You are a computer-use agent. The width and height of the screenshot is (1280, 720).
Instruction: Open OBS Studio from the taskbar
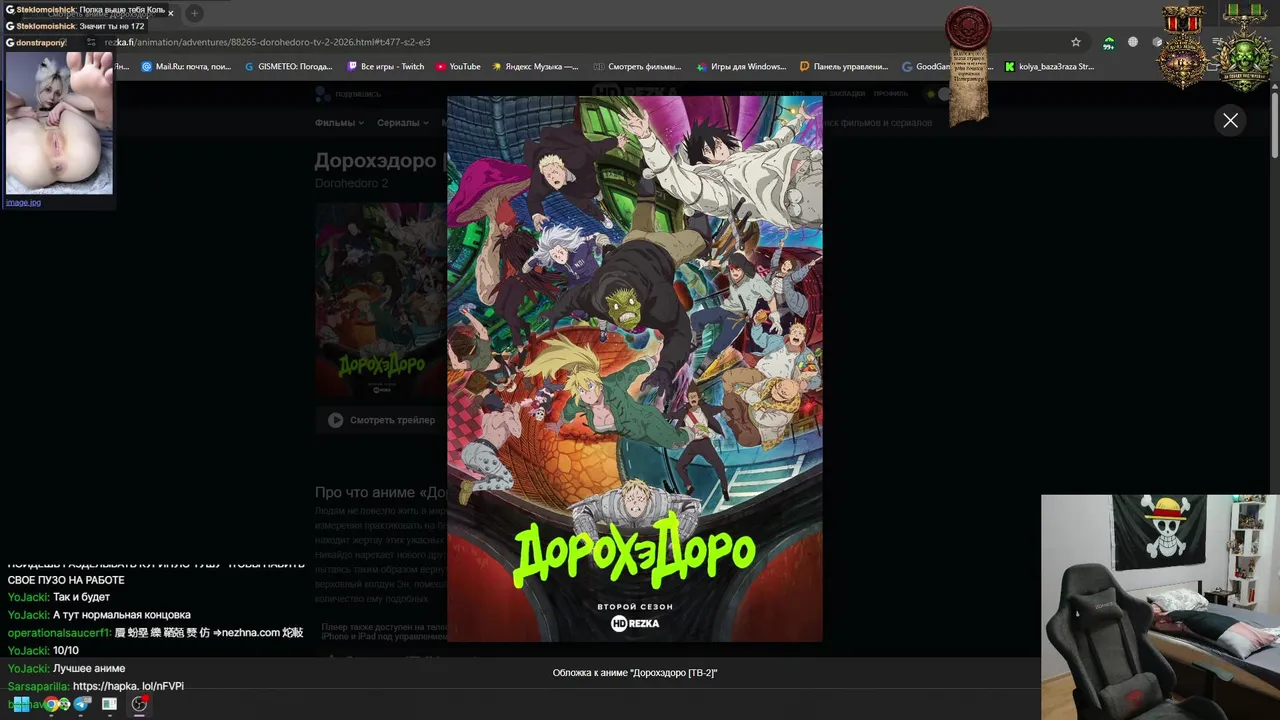point(140,704)
